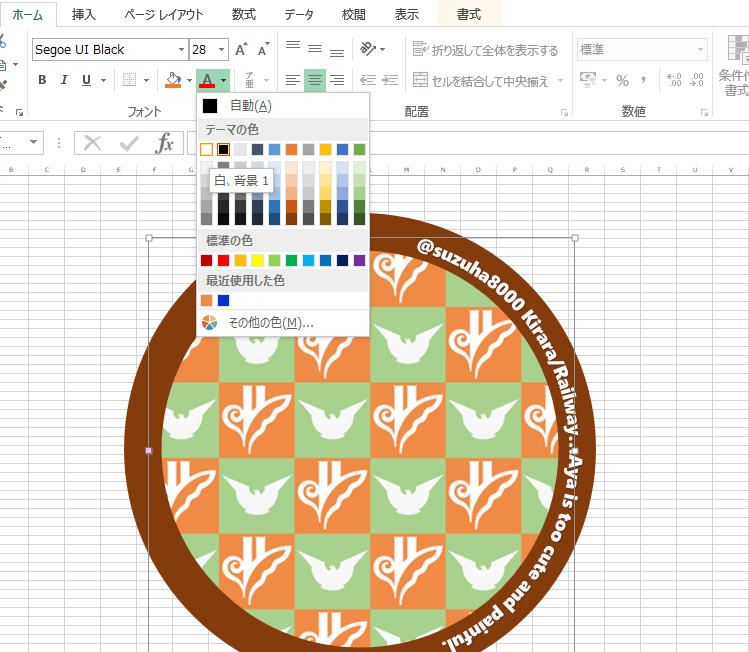Click the formula bar cancel X icon
749x652 pixels.
pyautogui.click(x=92, y=143)
